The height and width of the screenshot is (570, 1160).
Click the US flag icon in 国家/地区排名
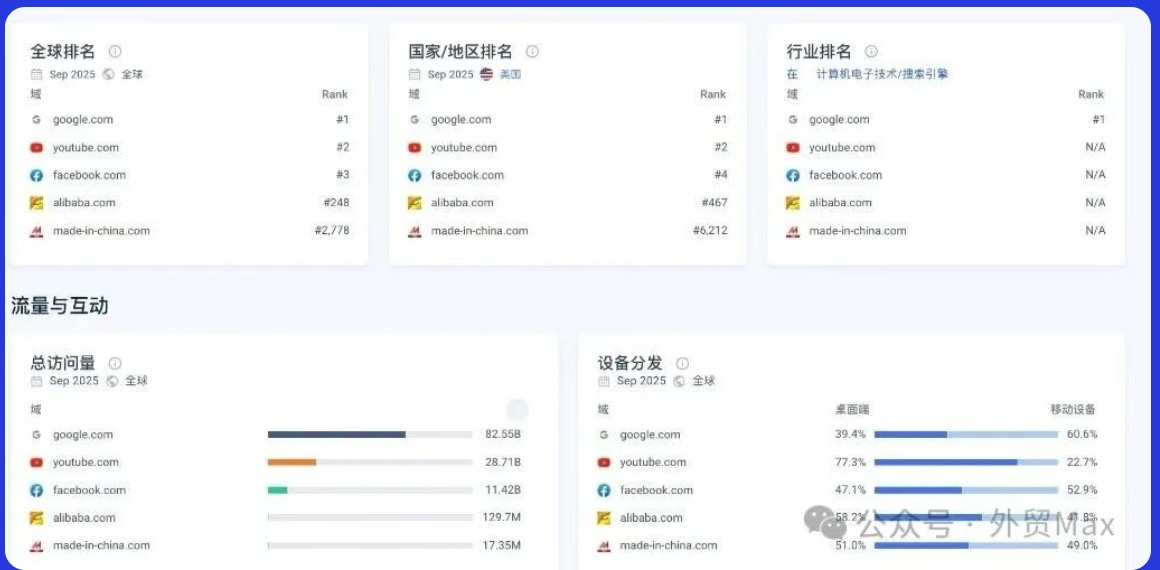coord(487,74)
